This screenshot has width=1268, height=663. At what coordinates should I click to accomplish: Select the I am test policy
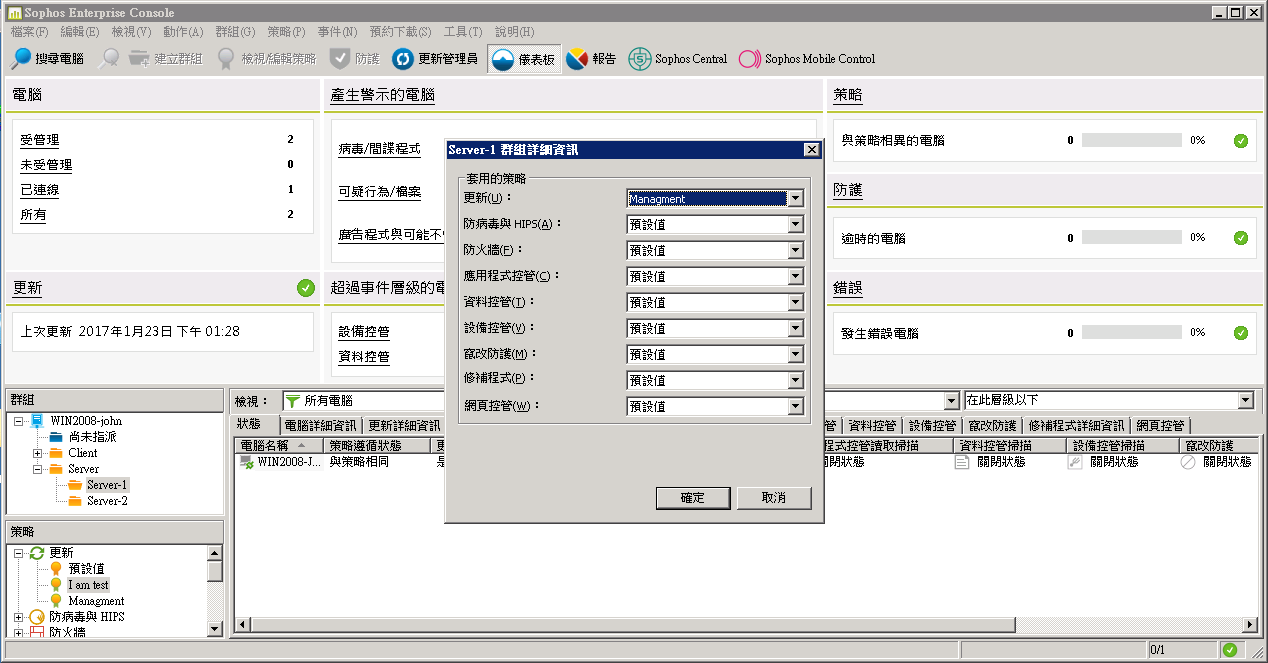[89, 585]
